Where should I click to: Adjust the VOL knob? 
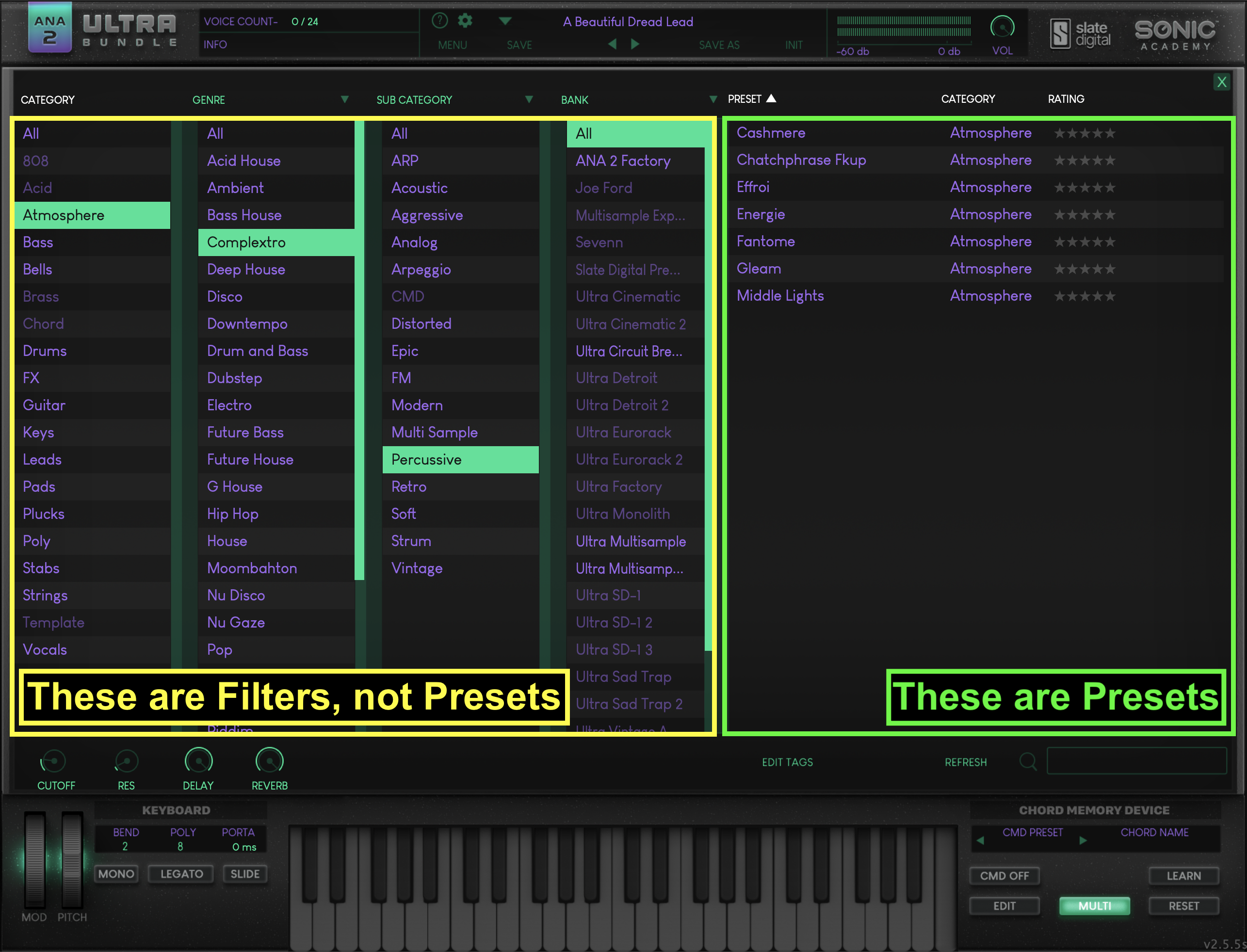click(1002, 27)
